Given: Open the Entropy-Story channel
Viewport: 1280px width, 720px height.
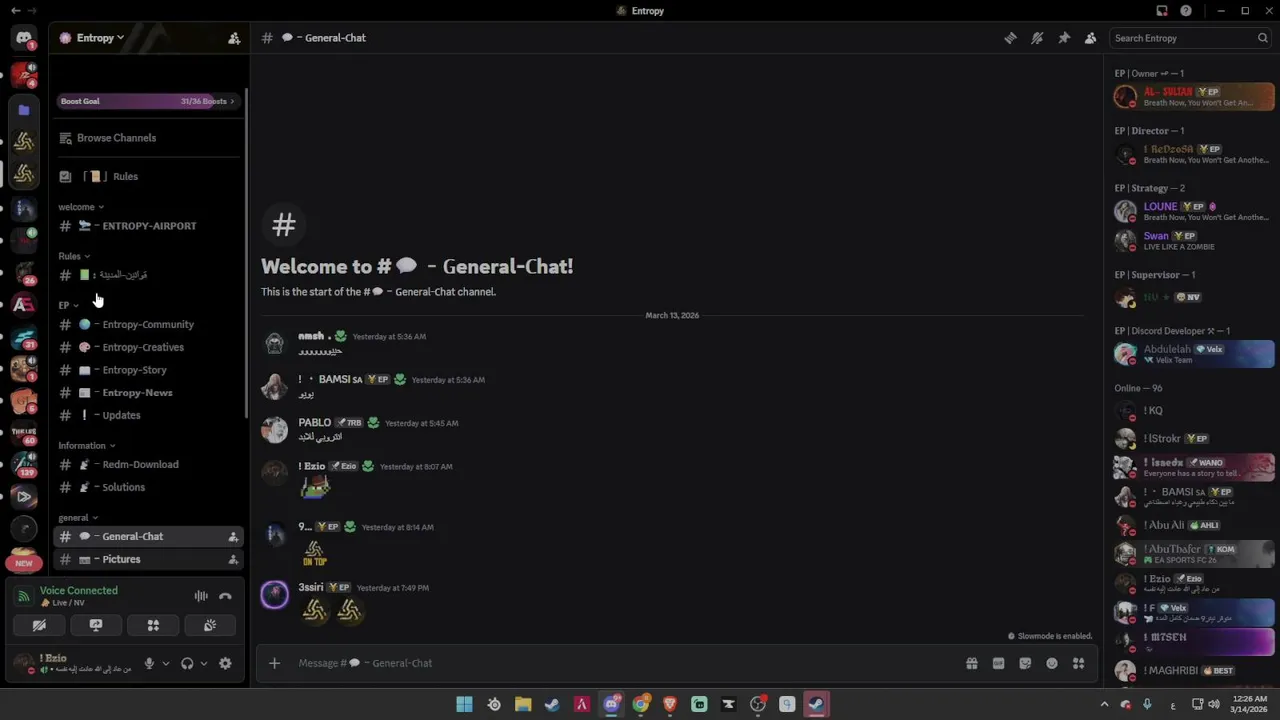Looking at the screenshot, I should (148, 370).
